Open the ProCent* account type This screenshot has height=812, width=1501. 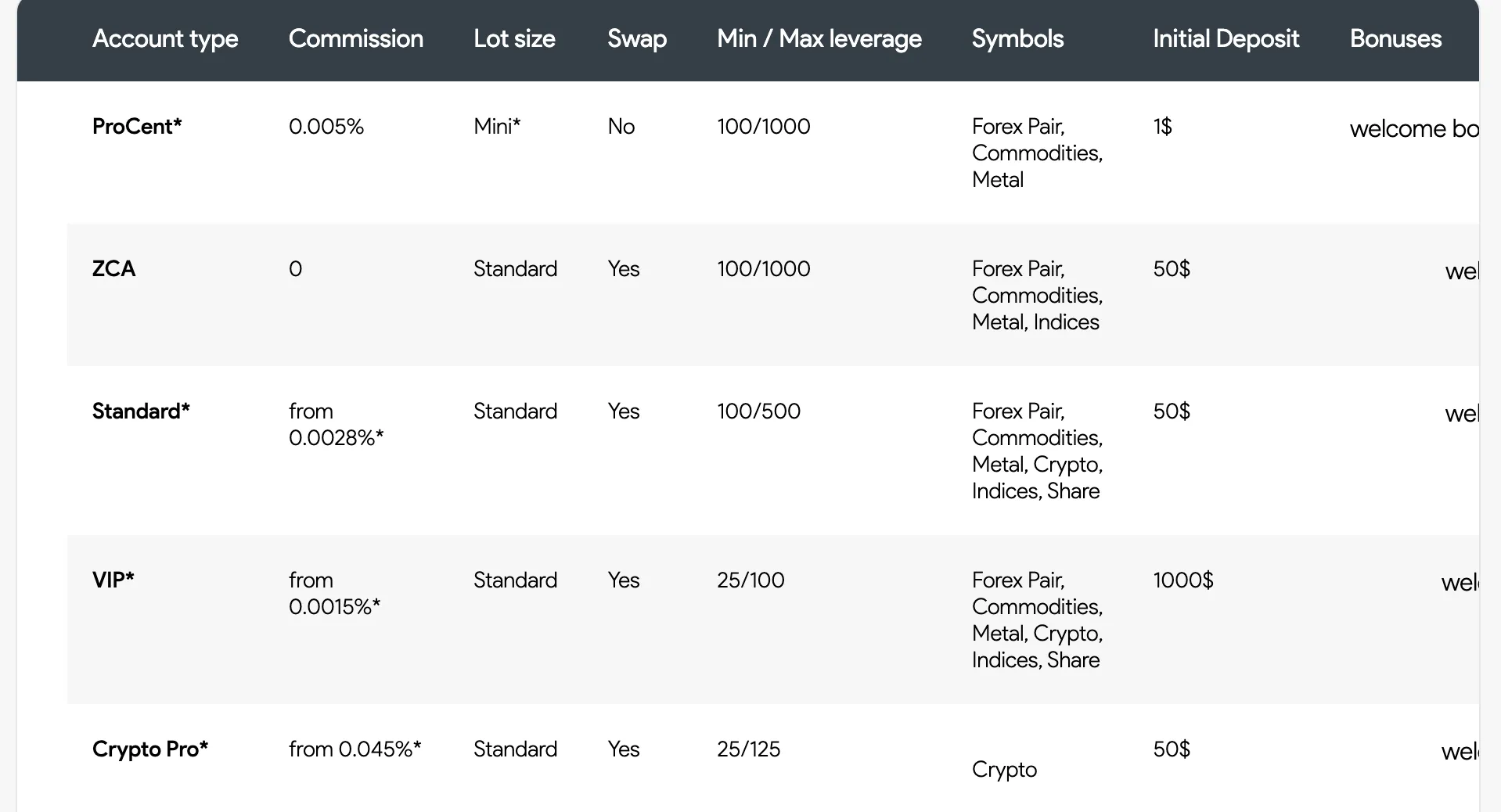[137, 126]
